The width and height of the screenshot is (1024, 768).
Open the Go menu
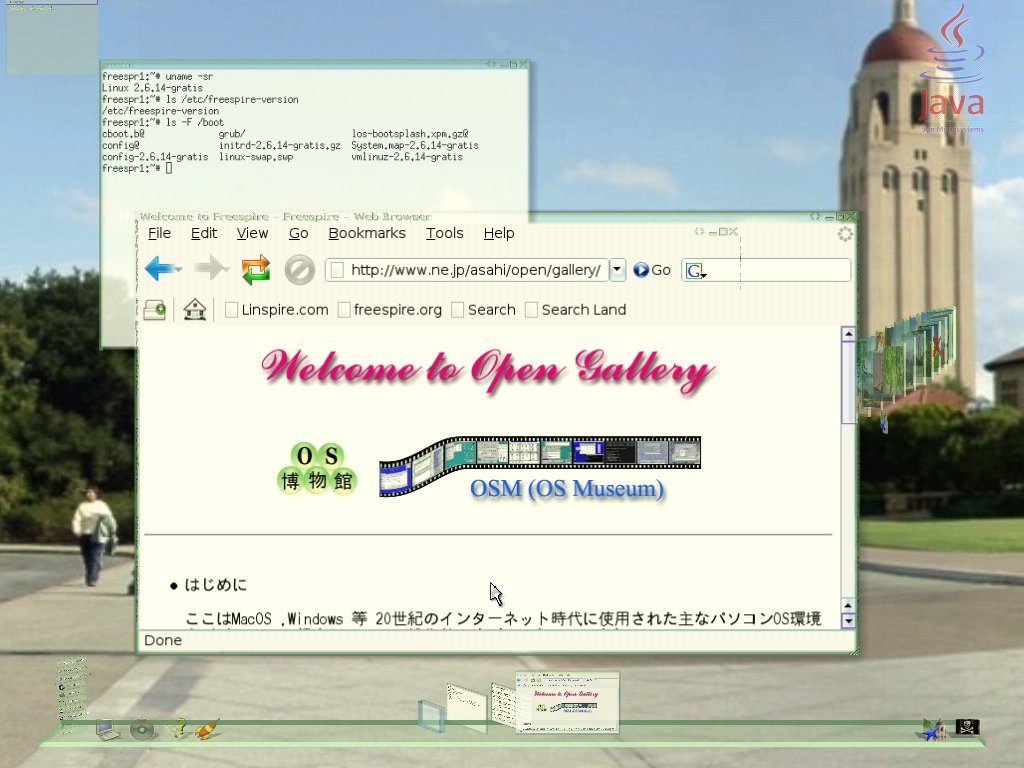[298, 233]
